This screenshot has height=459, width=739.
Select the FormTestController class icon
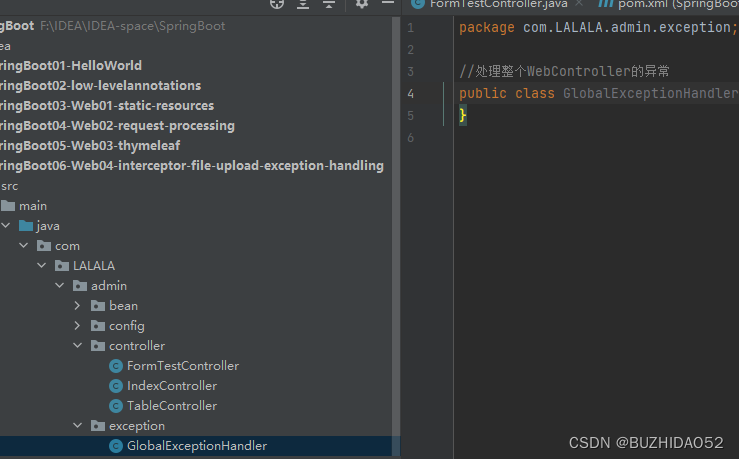(116, 366)
